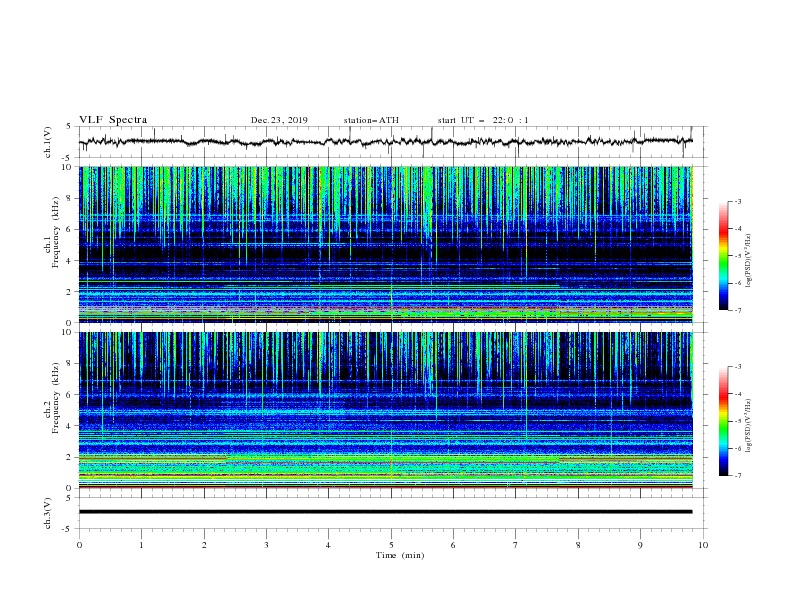Click the "-7" label on the ch.2 colorbar

[x=737, y=475]
